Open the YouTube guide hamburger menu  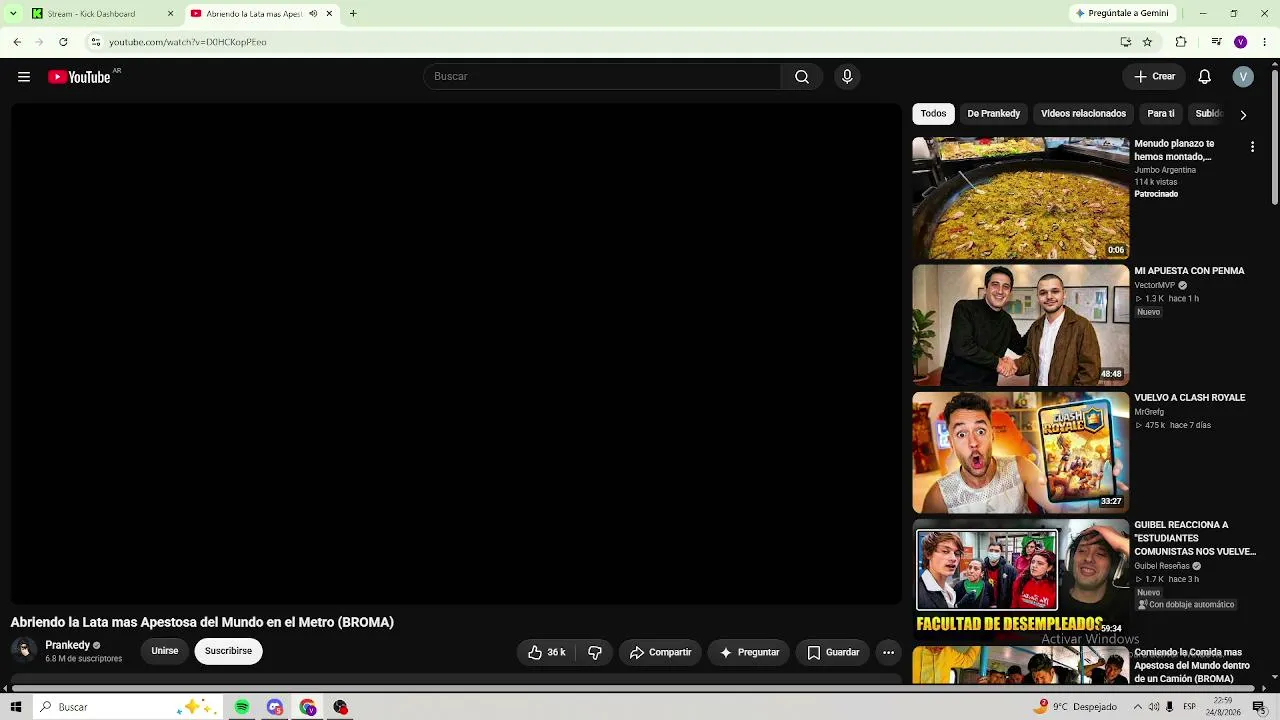24,77
